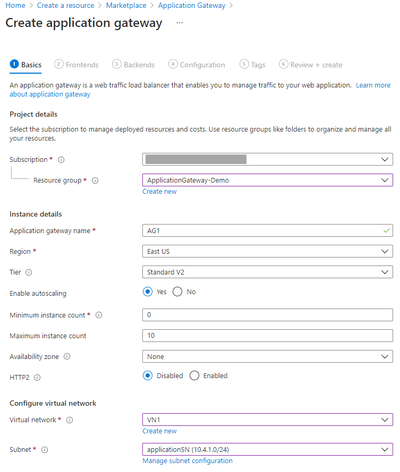400x472 pixels.
Task: Set HTTP2 to Enabled
Action: [x=194, y=376]
